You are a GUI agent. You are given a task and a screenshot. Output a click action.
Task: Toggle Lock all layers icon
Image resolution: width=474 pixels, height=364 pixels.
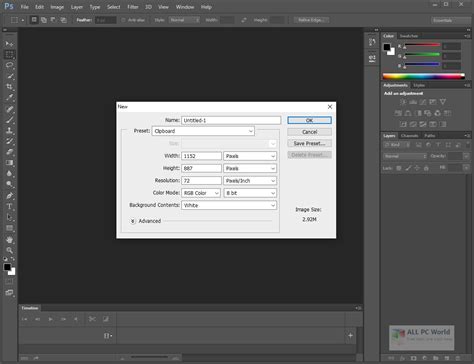tap(426, 168)
